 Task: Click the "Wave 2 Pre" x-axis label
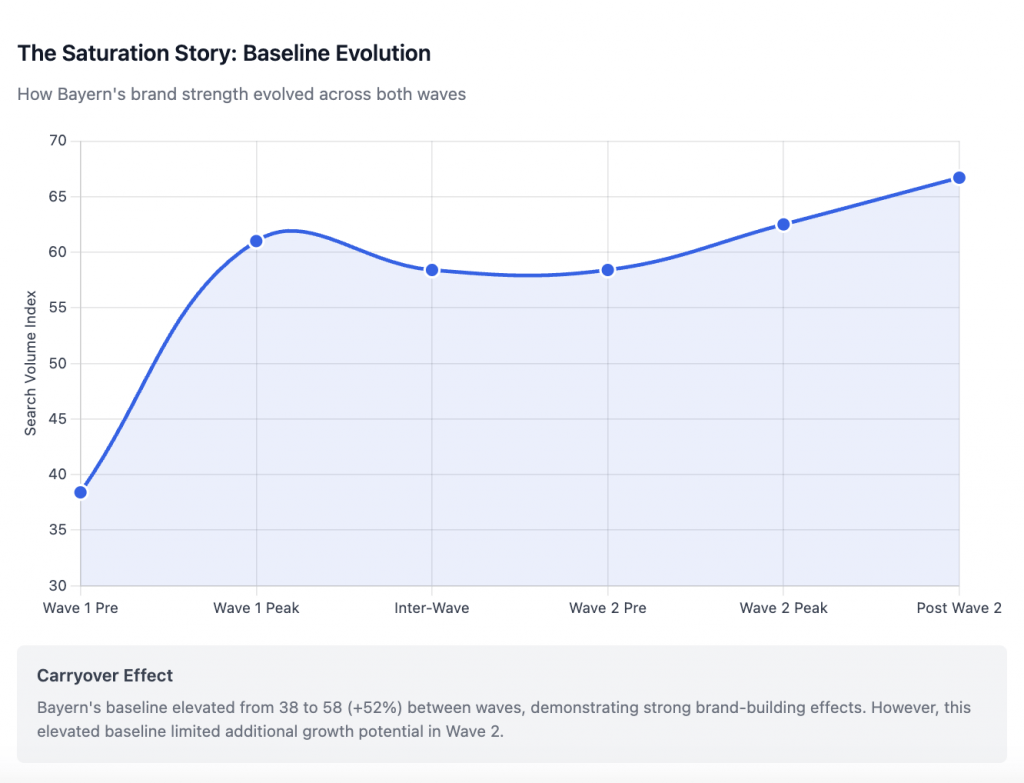(607, 608)
